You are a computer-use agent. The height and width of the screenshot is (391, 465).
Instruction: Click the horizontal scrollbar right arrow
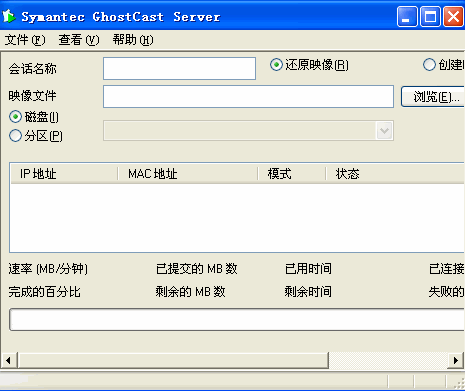click(455, 360)
